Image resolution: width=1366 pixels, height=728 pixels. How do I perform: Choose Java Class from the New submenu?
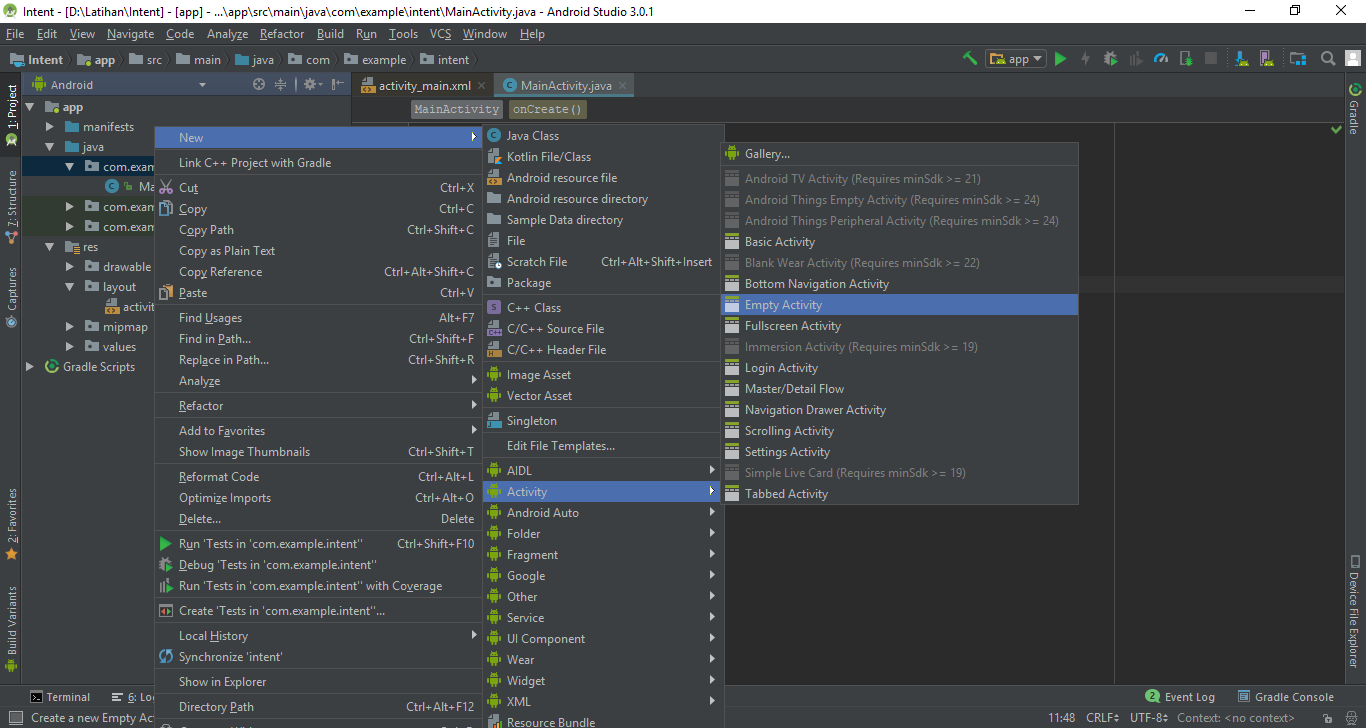tap(600, 136)
